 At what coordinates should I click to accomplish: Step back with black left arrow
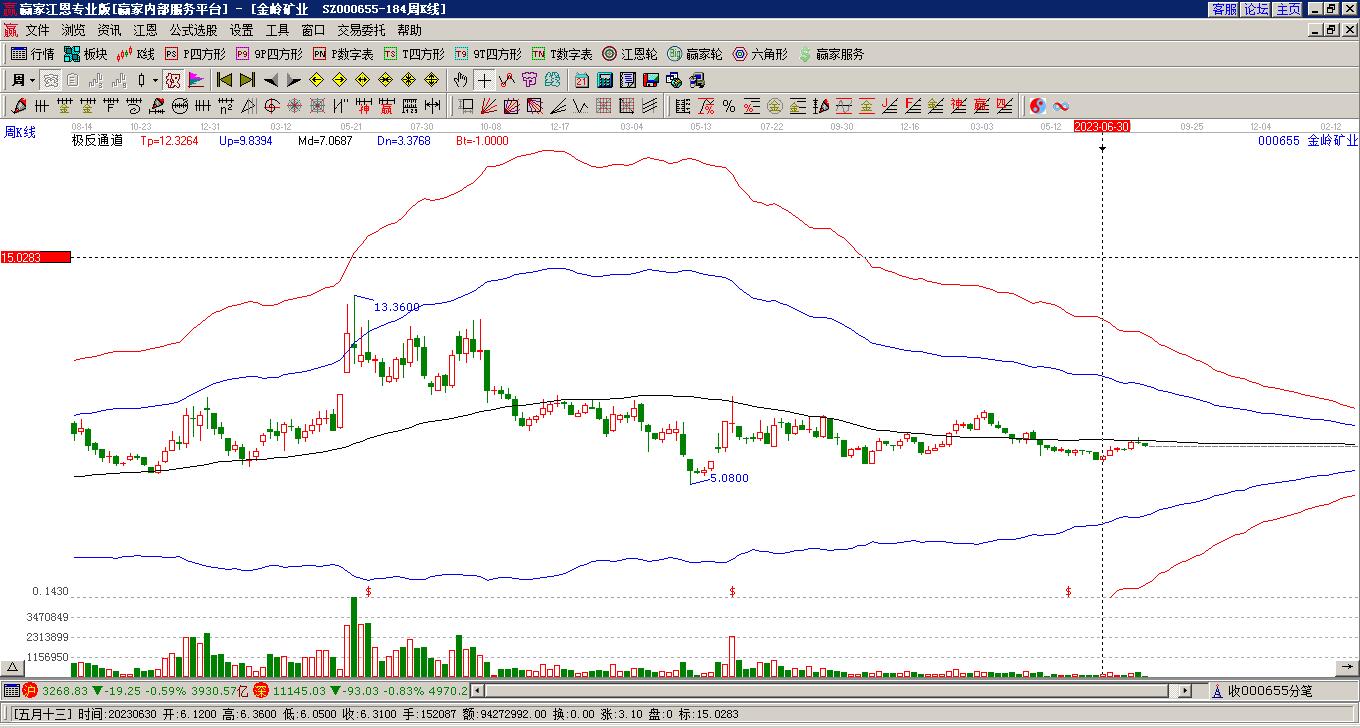pos(271,80)
